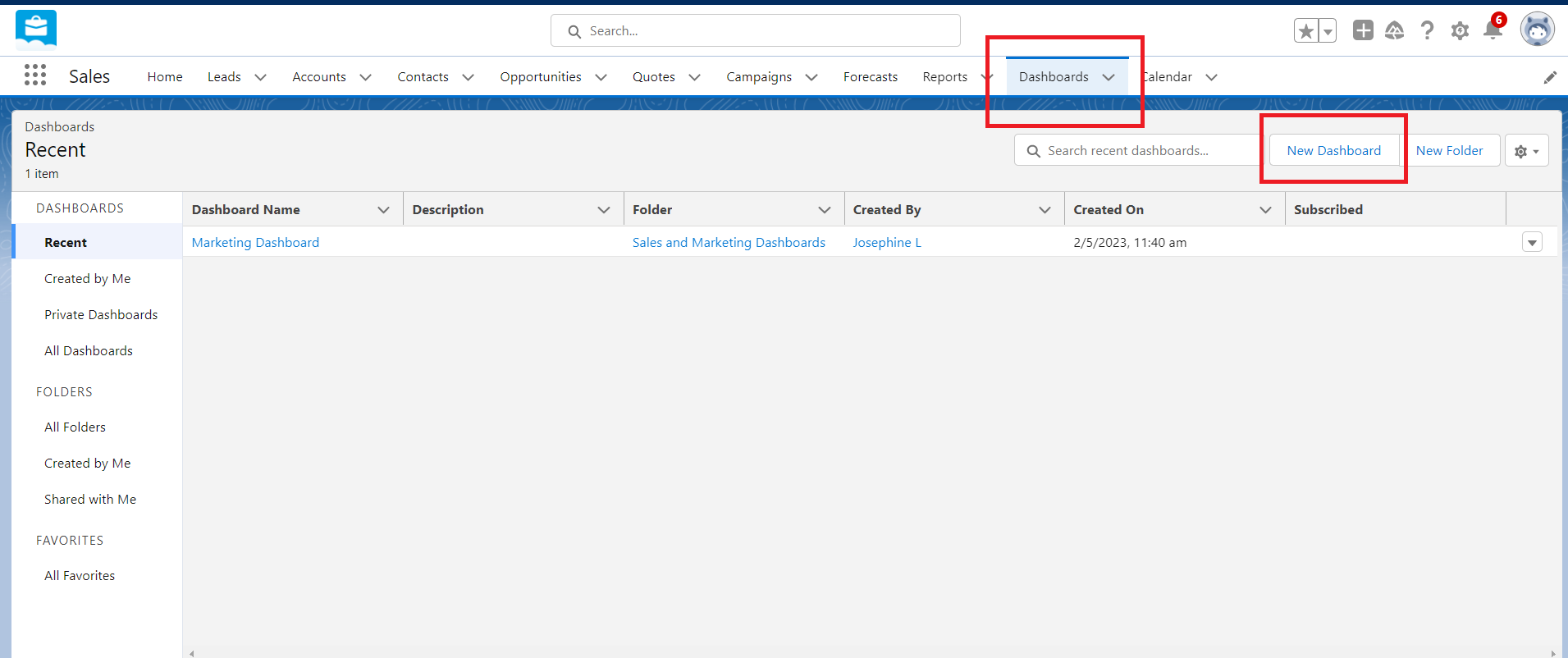1568x658 pixels.
Task: Open the Marketing Dashboard row actions dropdown
Action: [1532, 242]
